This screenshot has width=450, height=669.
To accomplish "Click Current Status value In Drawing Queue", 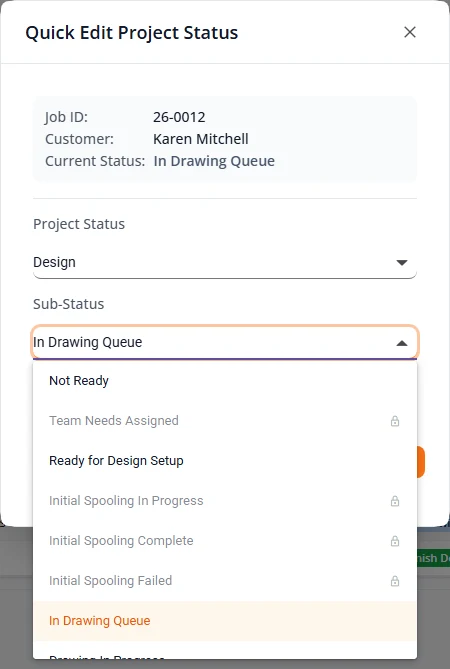I will pyautogui.click(x=214, y=161).
